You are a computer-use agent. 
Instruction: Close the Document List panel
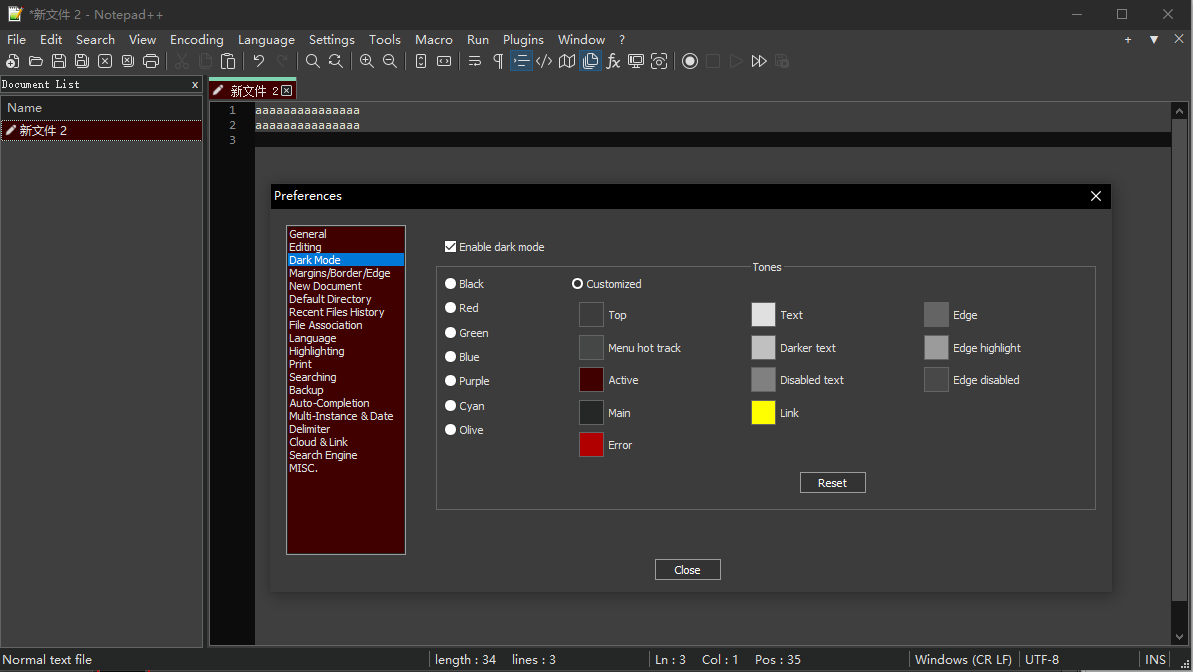click(x=195, y=84)
